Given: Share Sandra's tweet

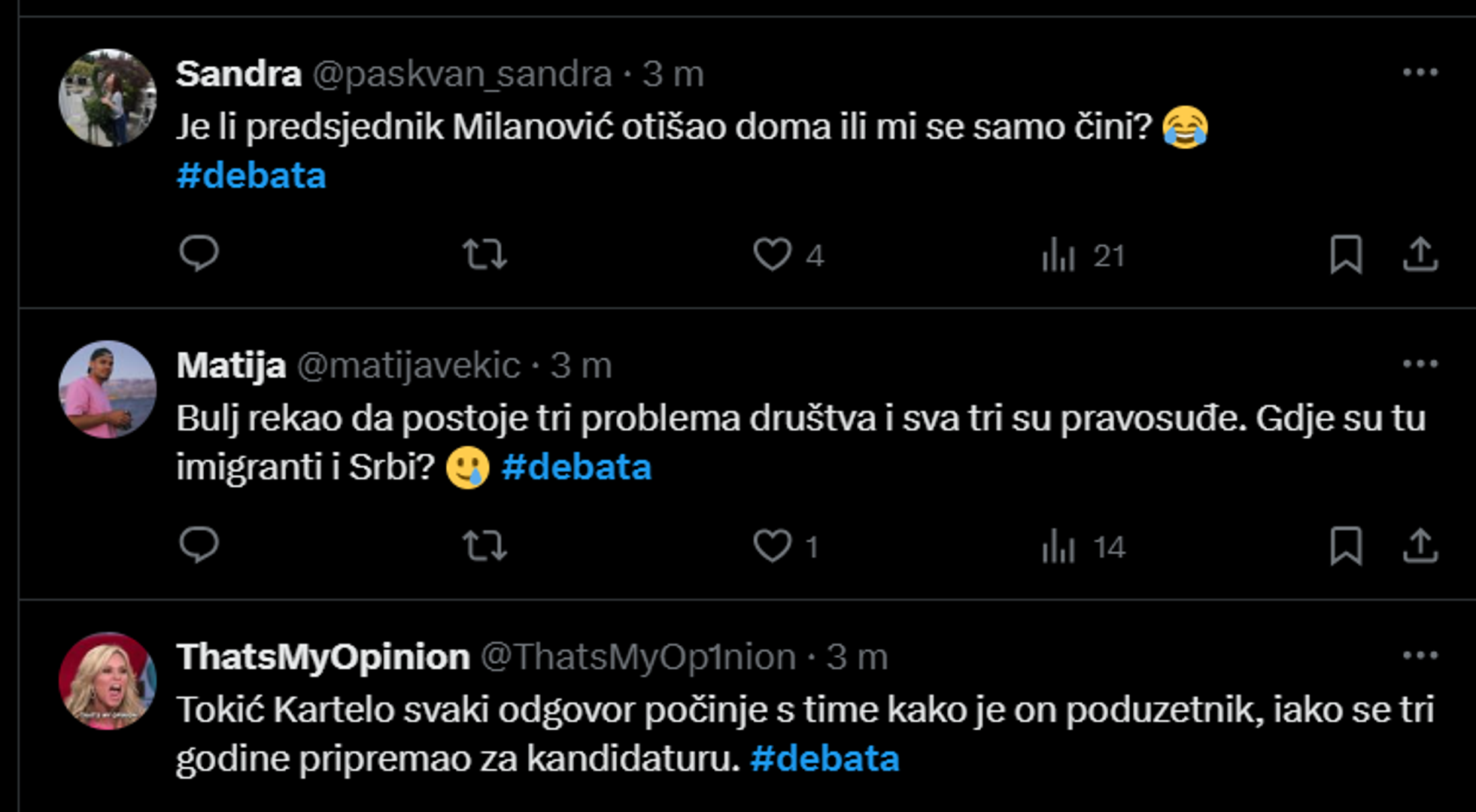Looking at the screenshot, I should (x=1420, y=254).
